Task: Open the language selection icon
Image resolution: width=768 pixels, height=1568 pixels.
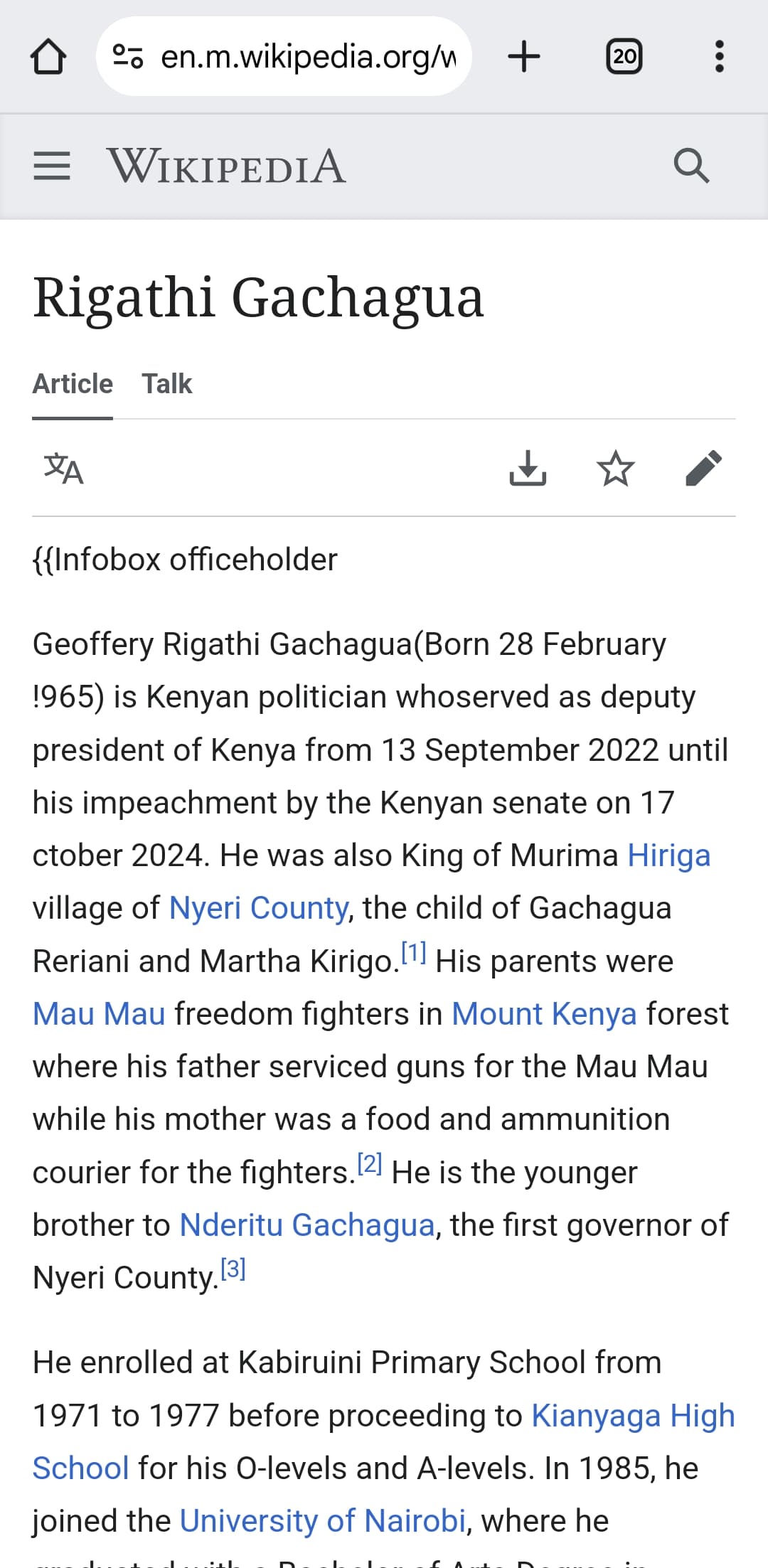Action: pos(64,469)
